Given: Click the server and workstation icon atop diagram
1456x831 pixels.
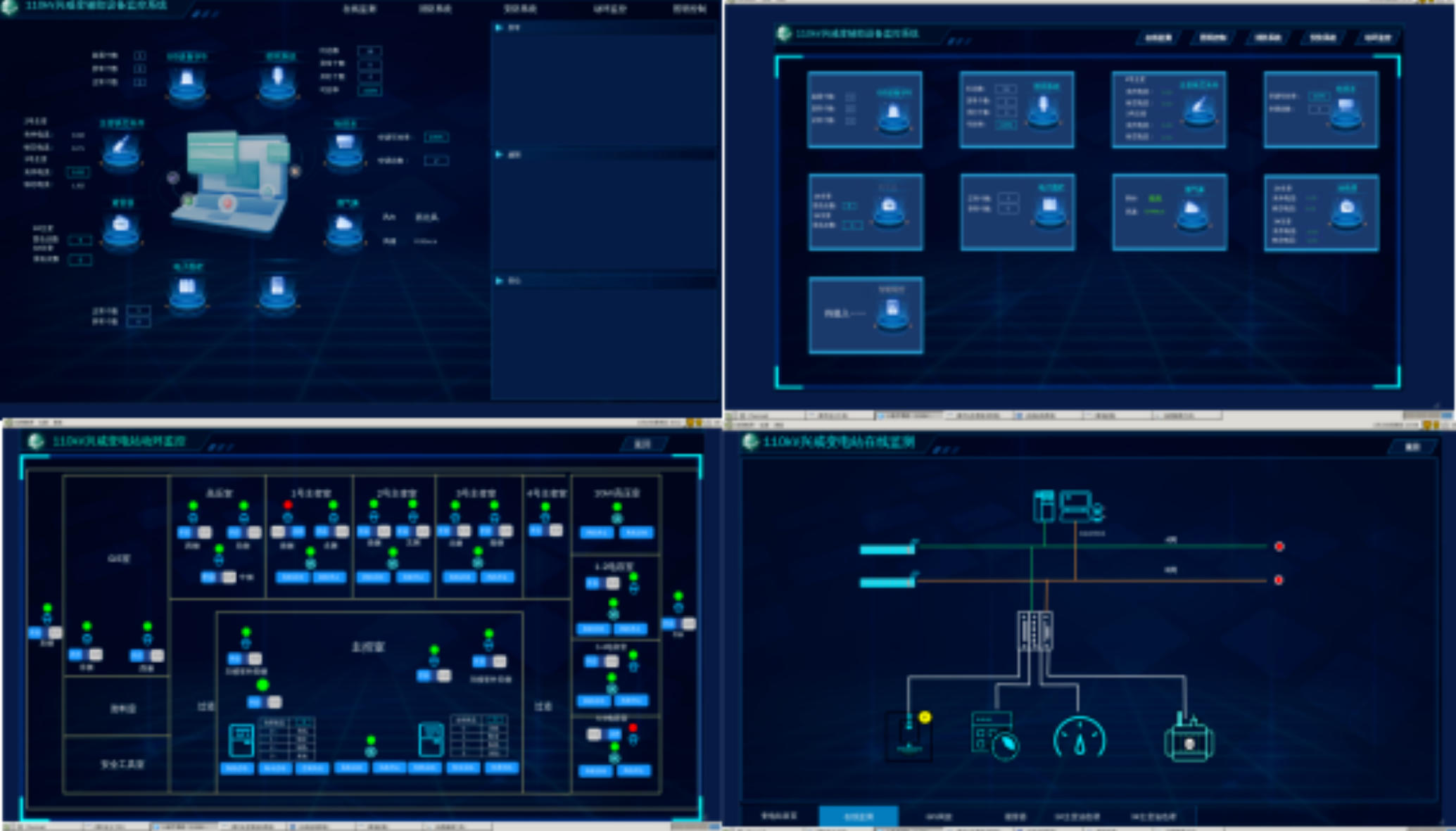Looking at the screenshot, I should 1067,507.
